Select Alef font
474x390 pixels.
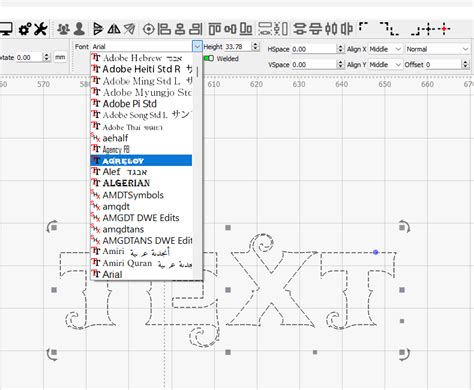(x=141, y=172)
